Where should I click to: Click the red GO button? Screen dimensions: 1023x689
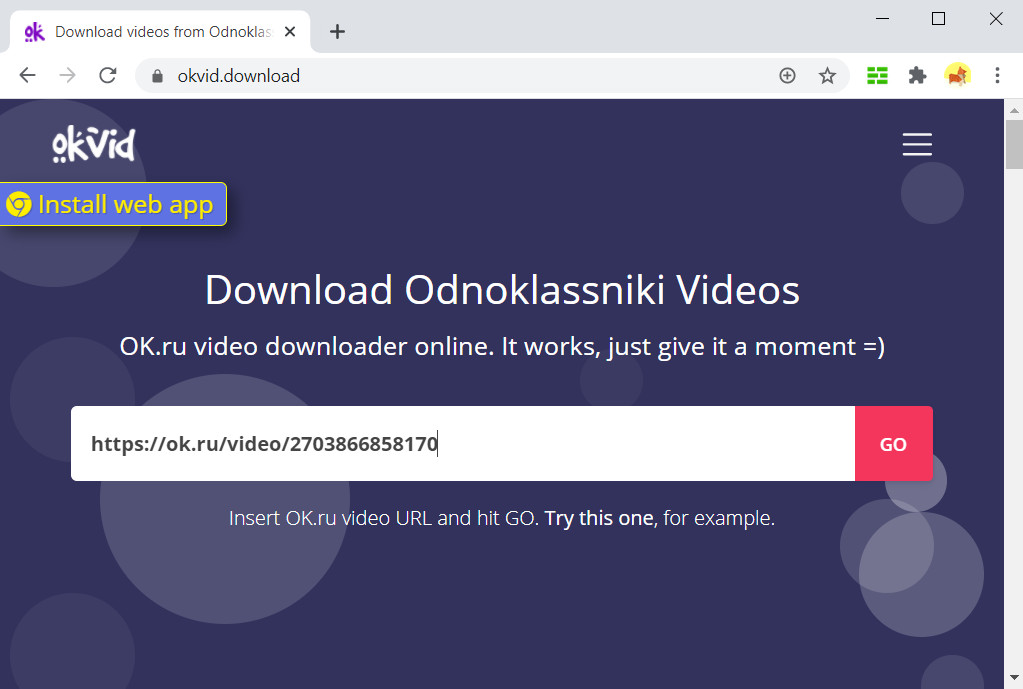[x=893, y=444]
